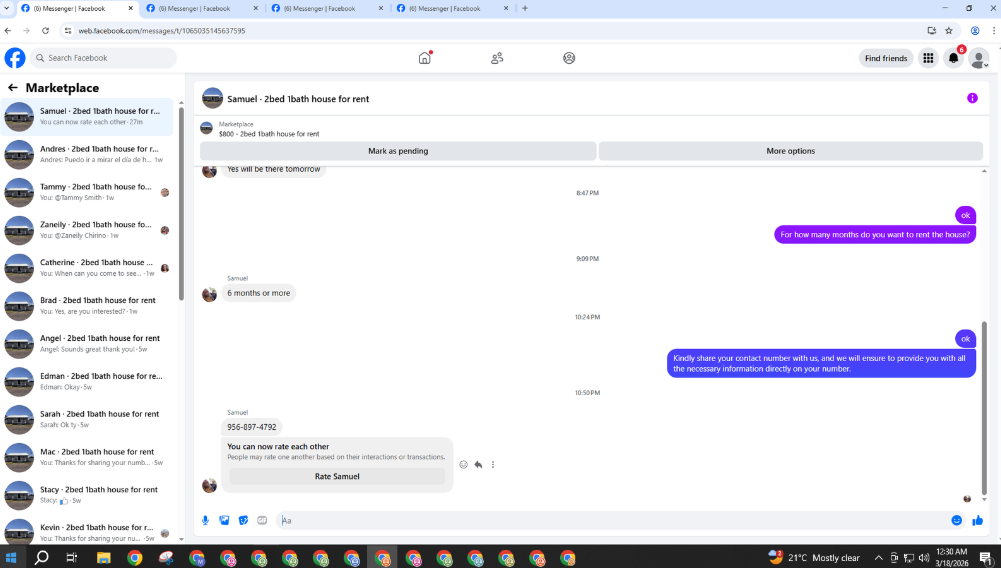Open the Friends icon in the top bar
This screenshot has width=1001, height=568.
pos(497,58)
